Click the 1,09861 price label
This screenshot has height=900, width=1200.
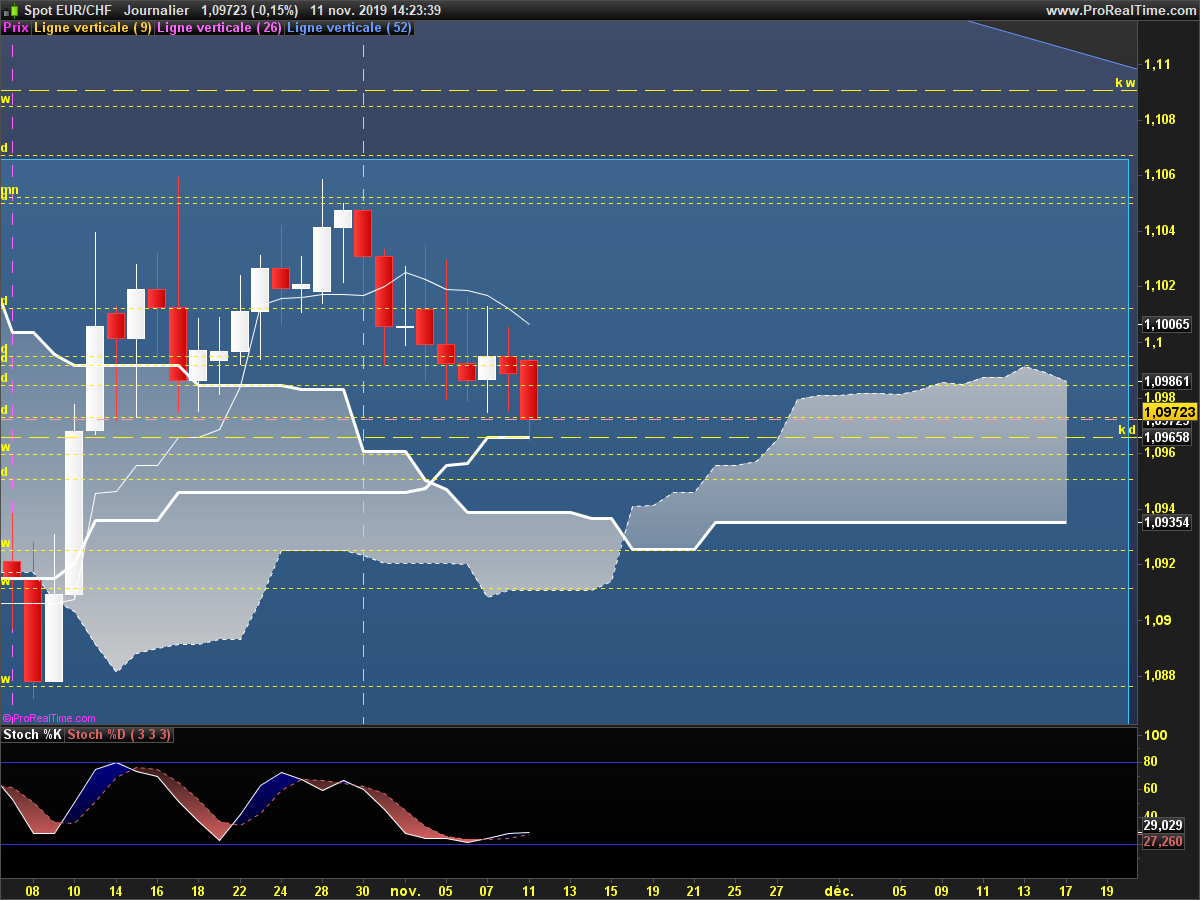[x=1167, y=381]
